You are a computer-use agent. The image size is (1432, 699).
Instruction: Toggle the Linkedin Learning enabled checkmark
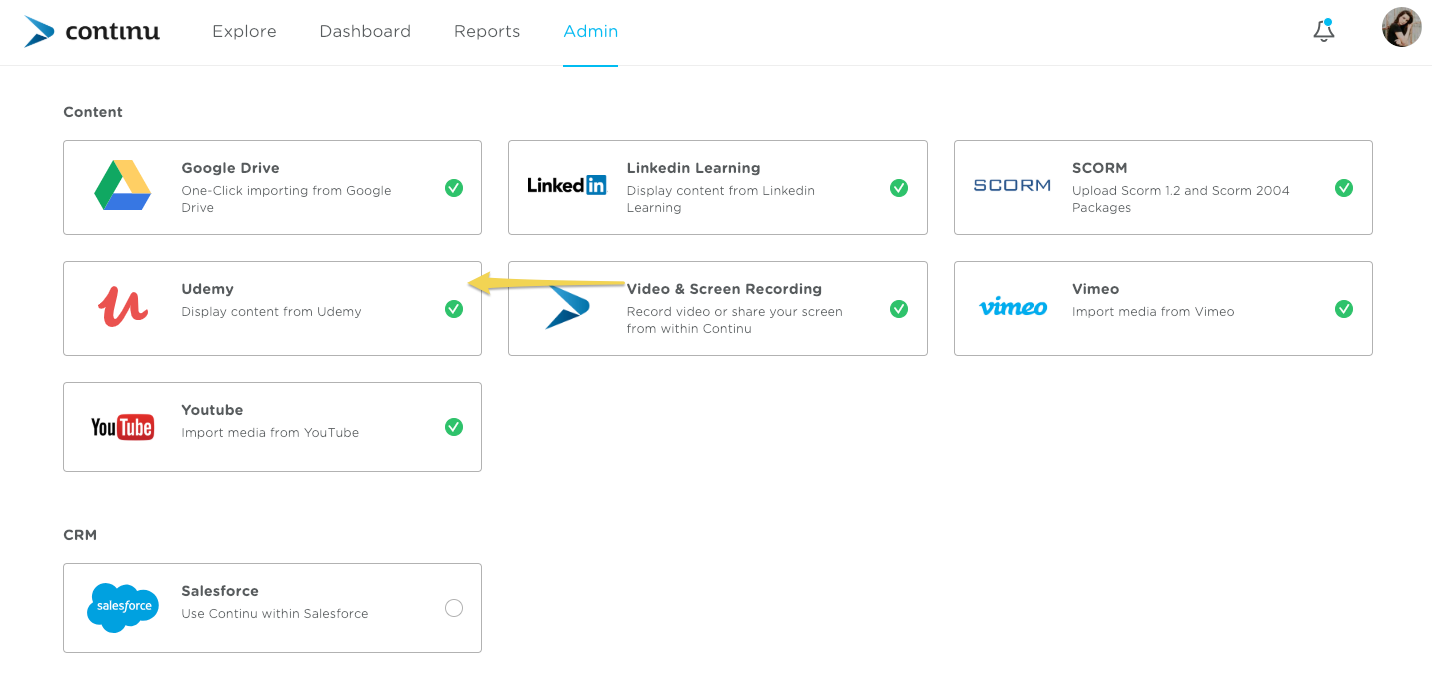(899, 188)
